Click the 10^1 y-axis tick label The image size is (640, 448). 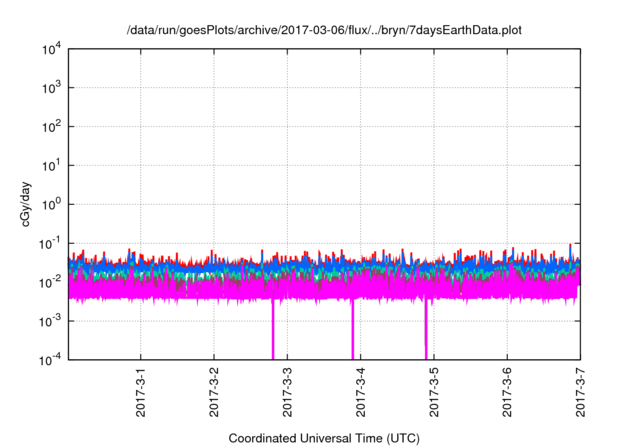[x=51, y=165]
